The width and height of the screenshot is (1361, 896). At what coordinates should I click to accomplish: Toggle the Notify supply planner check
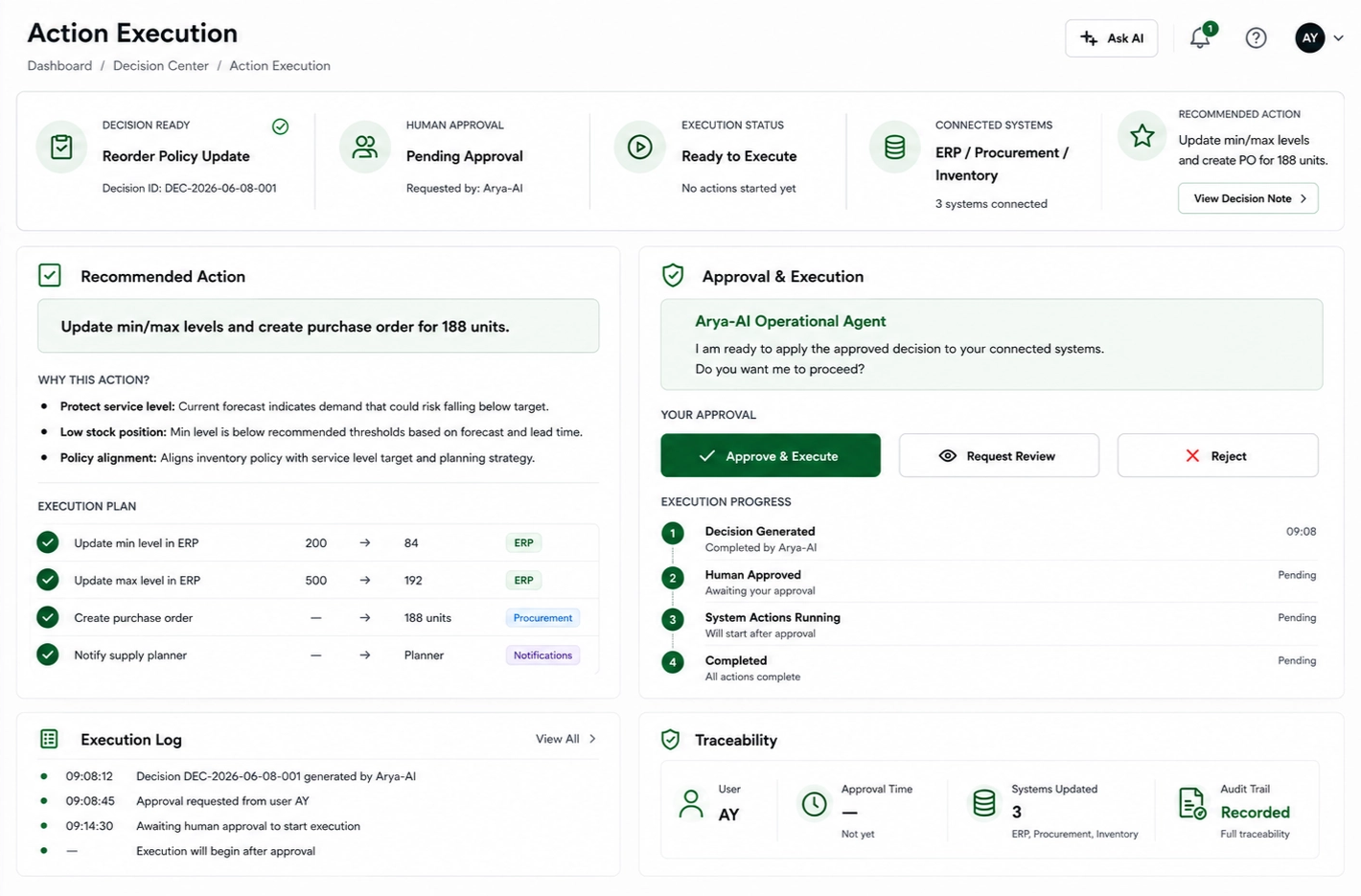pyautogui.click(x=48, y=655)
